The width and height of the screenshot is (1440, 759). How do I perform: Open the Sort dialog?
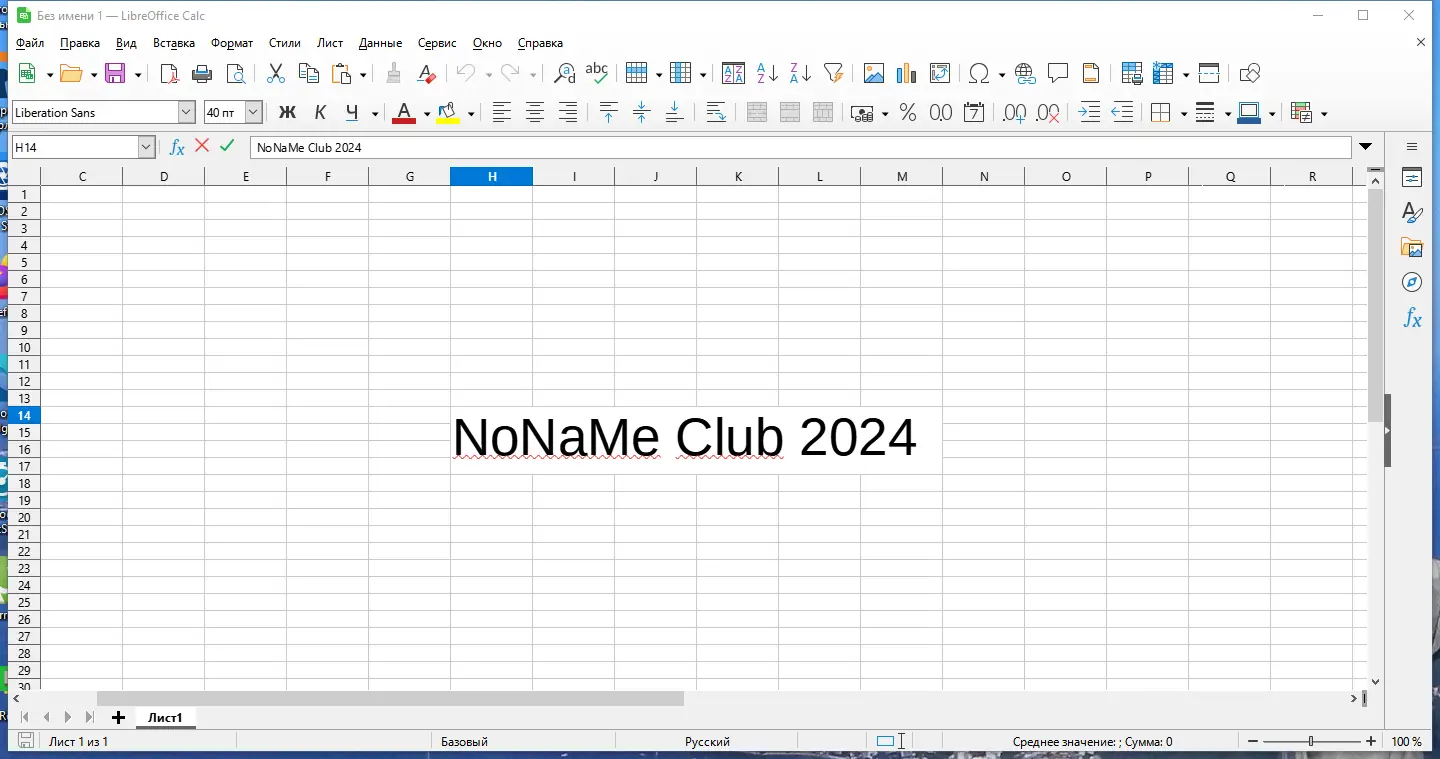[x=734, y=73]
